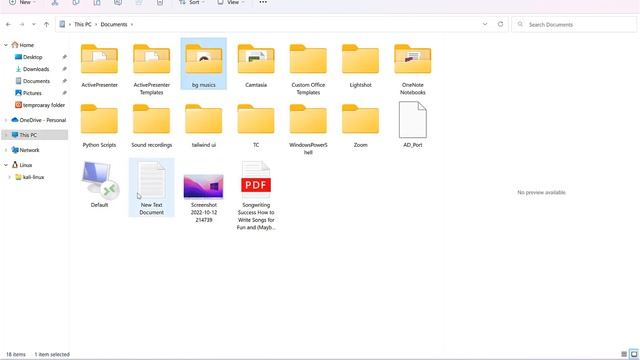Viewport: 640px width, 360px height.
Task: Focus the Search Documents field
Action: [x=574, y=24]
